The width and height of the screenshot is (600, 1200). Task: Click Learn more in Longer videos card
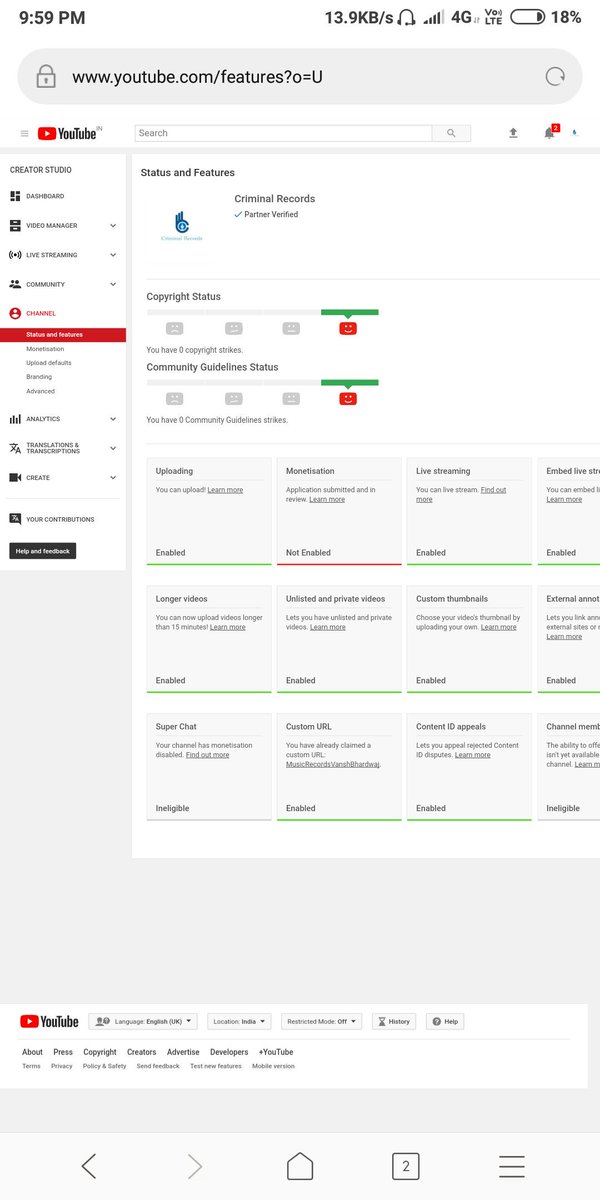(x=227, y=627)
